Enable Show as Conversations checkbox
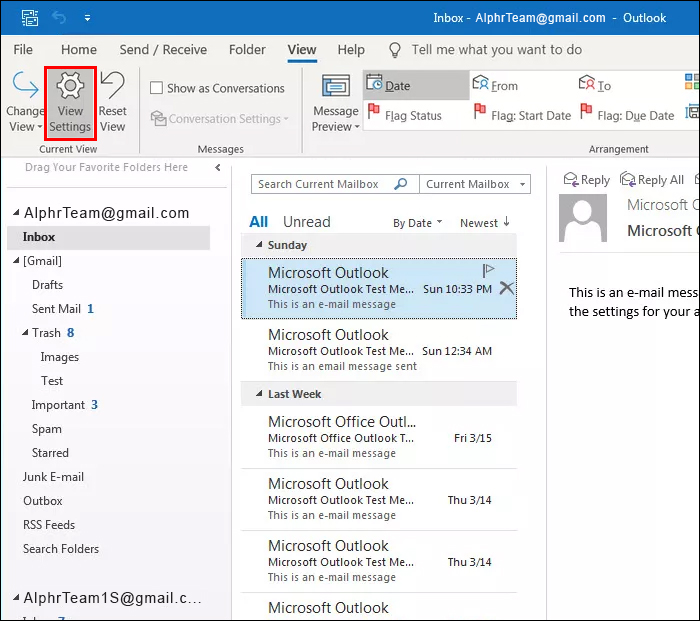This screenshot has height=621, width=700. [x=156, y=88]
